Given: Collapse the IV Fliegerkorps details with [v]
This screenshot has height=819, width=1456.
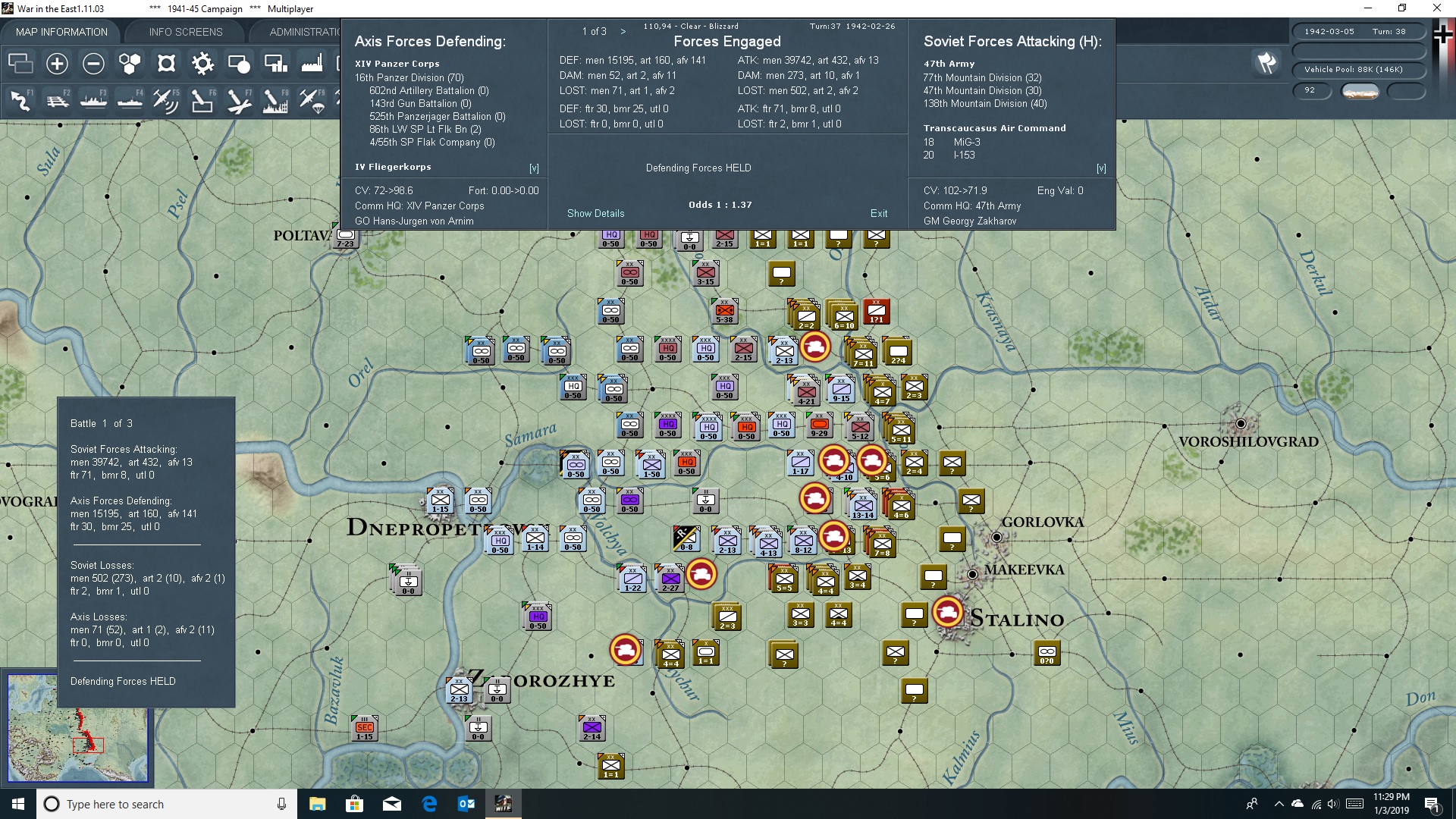Looking at the screenshot, I should [x=535, y=167].
